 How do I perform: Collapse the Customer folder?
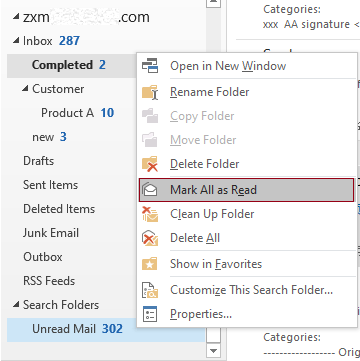[25, 89]
